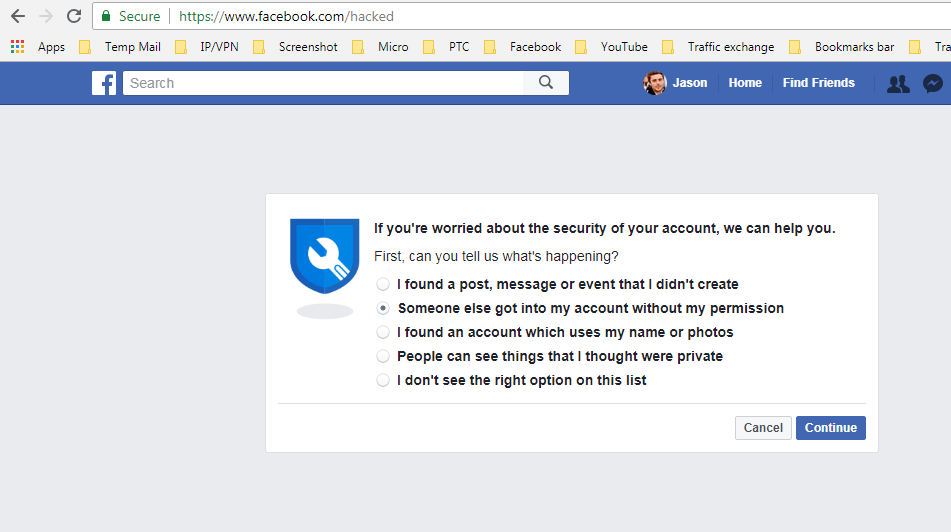Select 'I don't see the right option' radio

tap(383, 380)
